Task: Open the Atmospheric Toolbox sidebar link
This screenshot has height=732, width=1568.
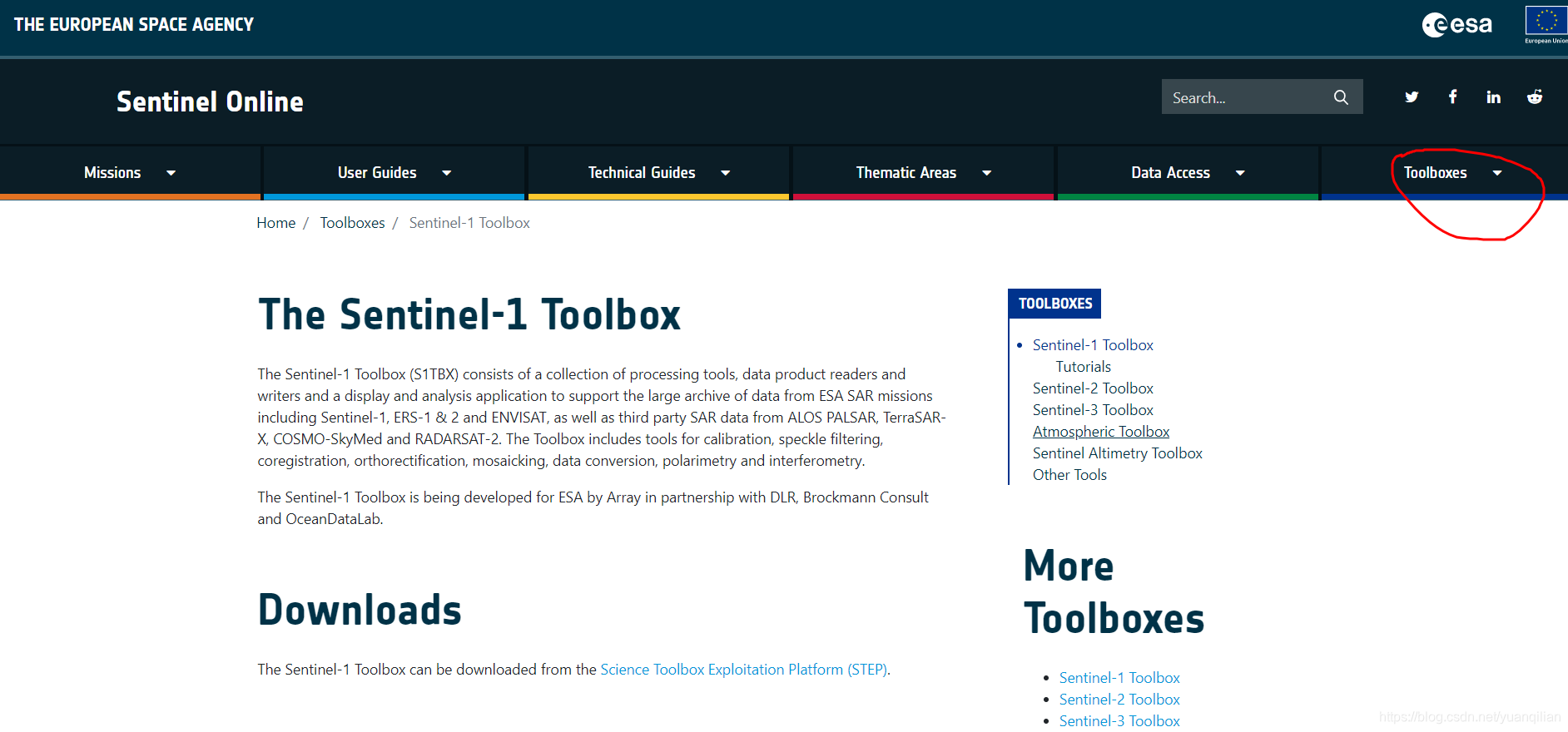Action: tap(1101, 432)
